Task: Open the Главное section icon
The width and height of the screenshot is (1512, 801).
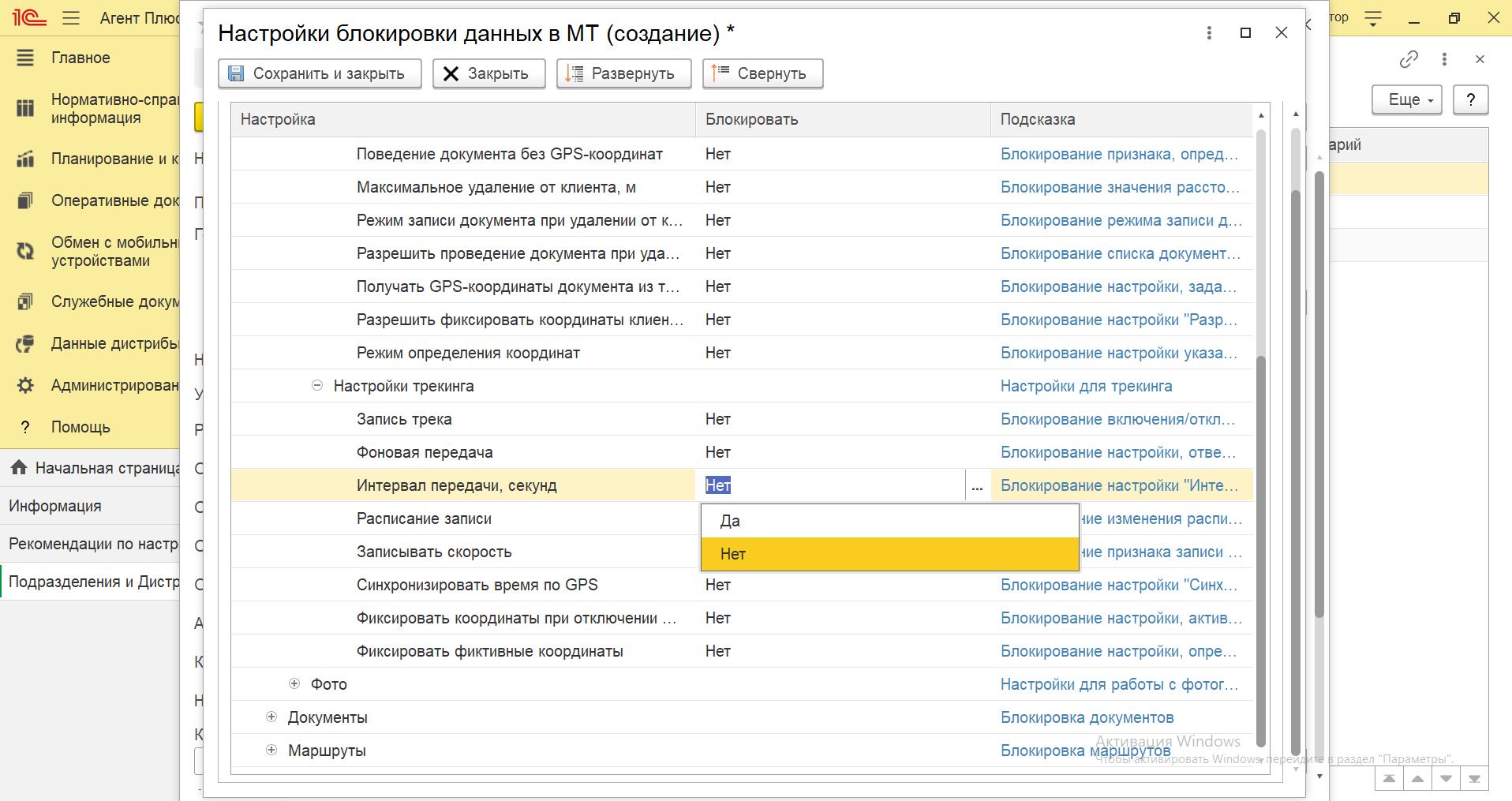Action: pyautogui.click(x=25, y=58)
